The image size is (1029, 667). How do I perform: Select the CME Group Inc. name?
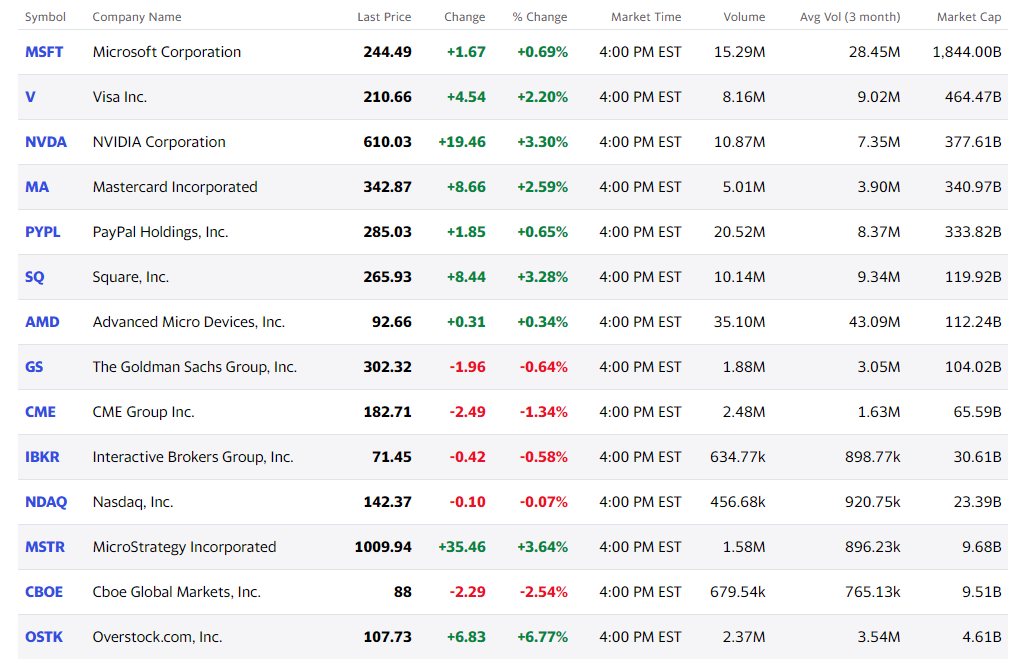[x=143, y=412]
